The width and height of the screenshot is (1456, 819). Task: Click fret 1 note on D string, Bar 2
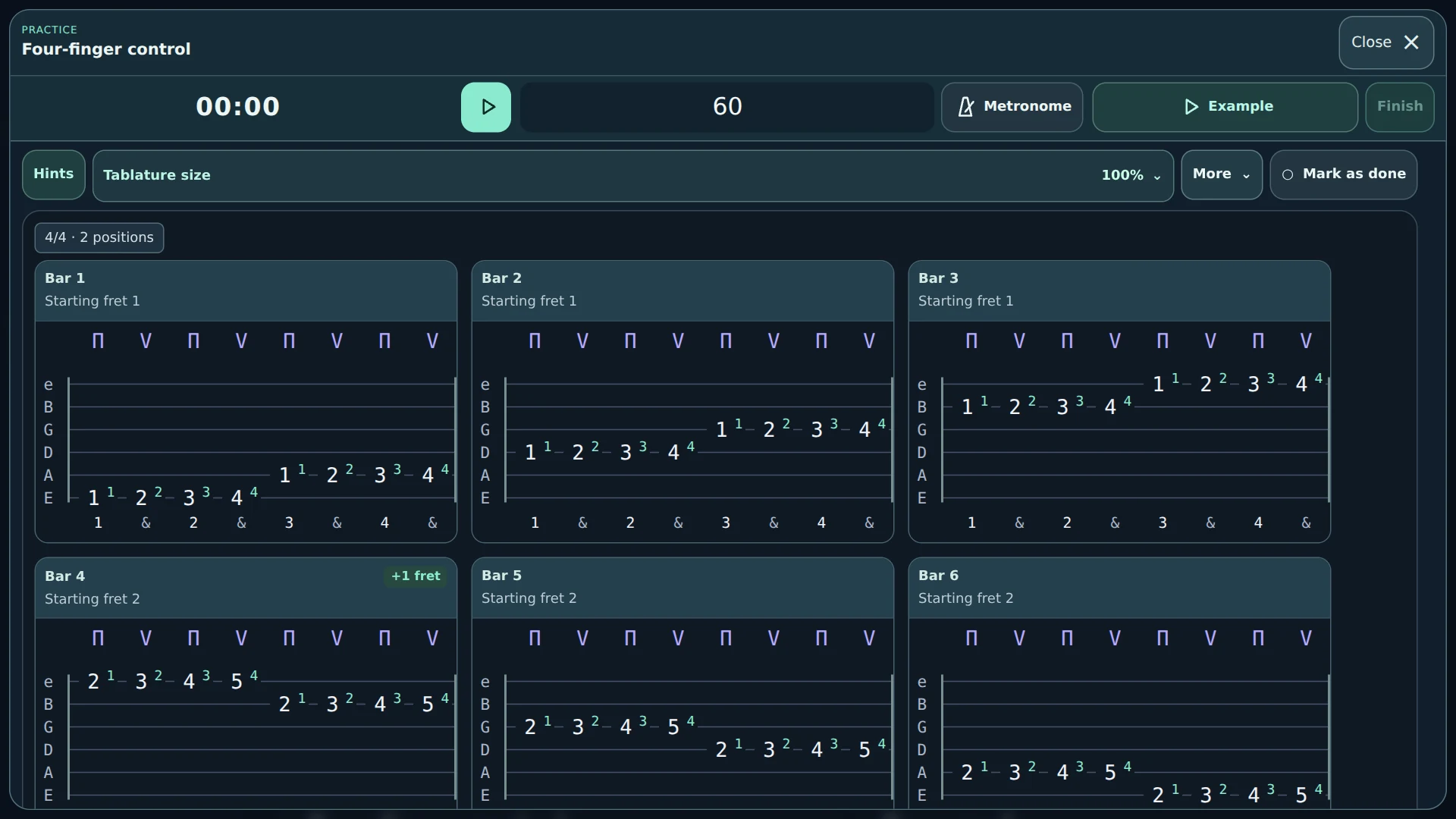point(530,453)
